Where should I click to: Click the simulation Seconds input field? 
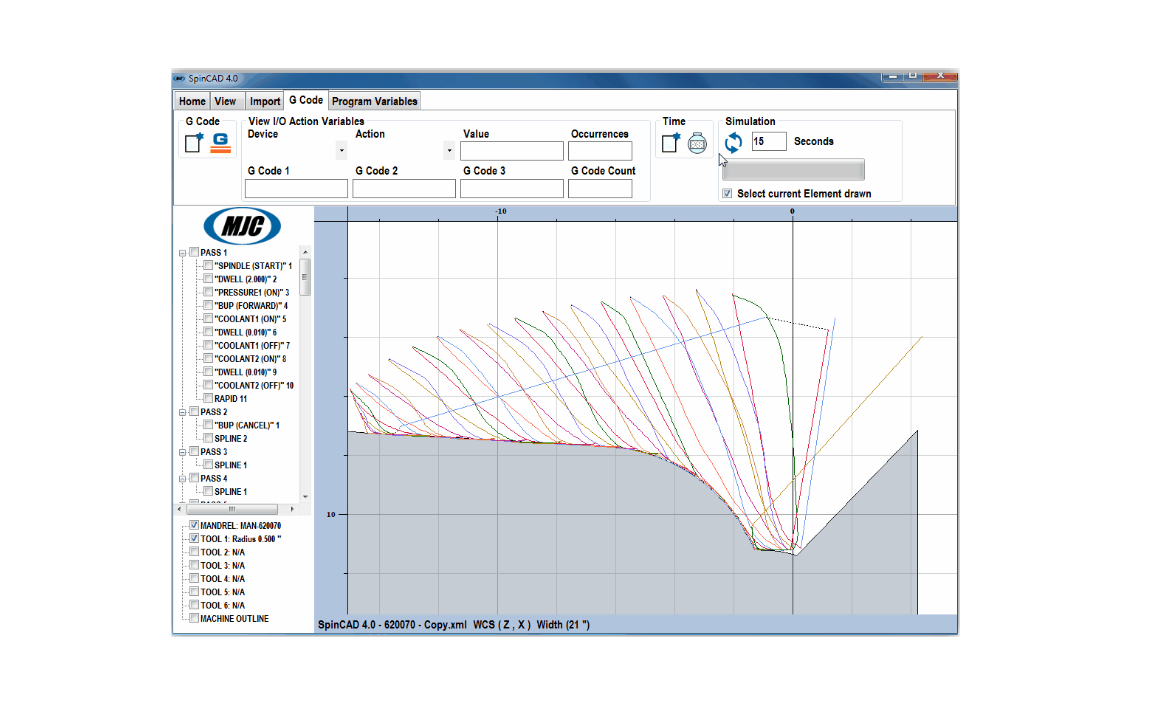(768, 142)
